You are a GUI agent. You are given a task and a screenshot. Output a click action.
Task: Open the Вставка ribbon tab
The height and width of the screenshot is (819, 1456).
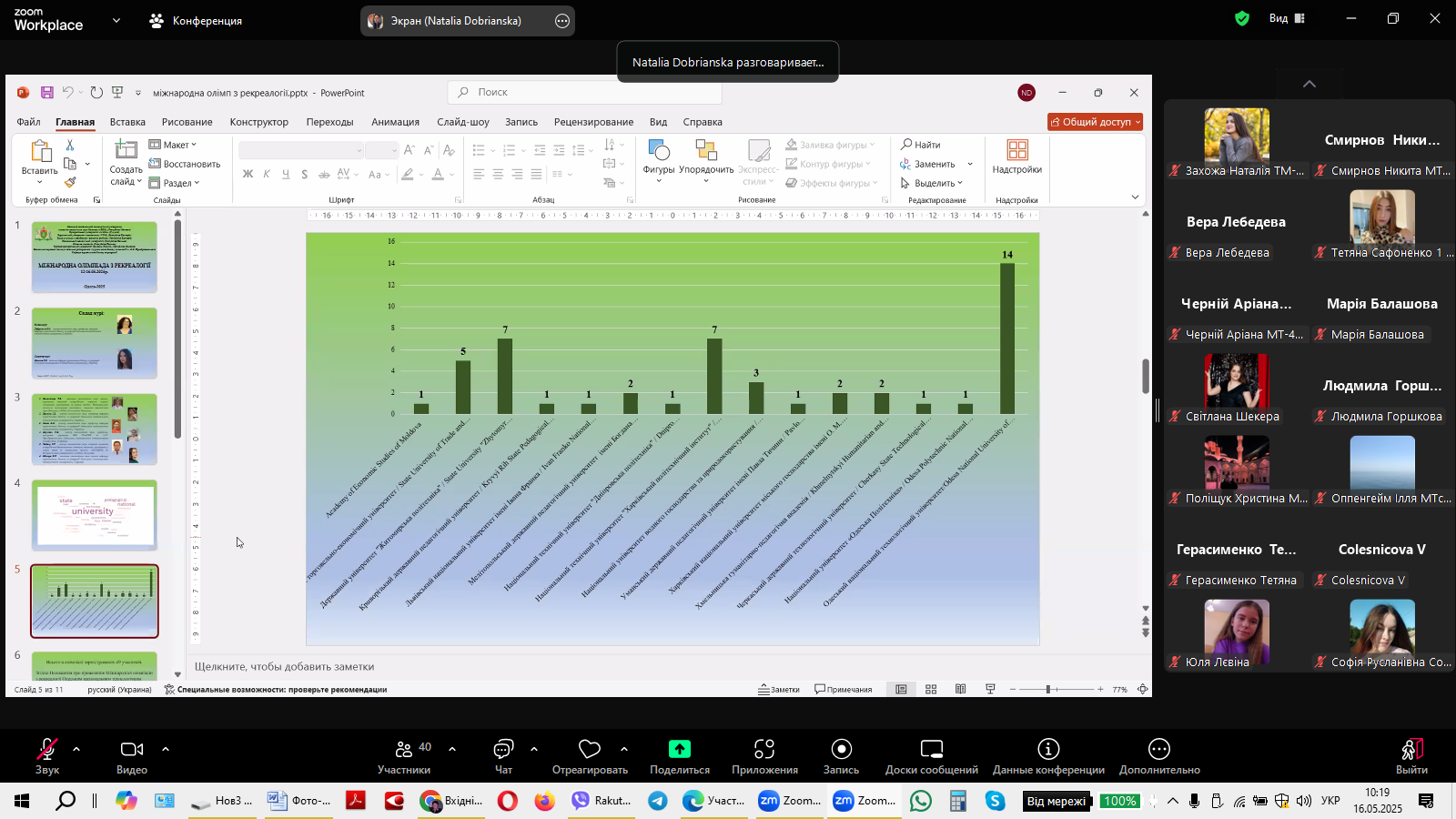tap(127, 122)
